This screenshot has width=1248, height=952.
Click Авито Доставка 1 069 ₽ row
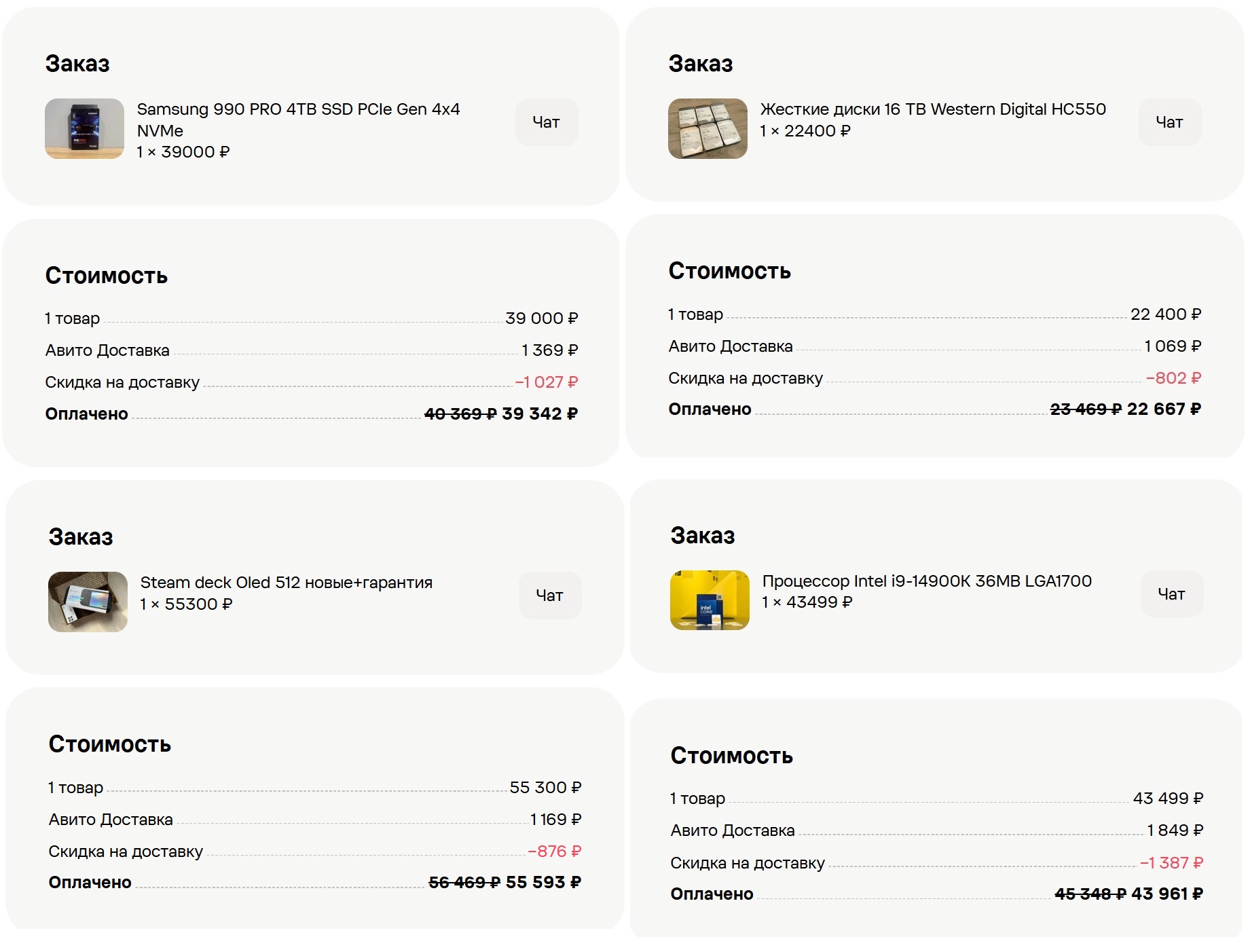pos(935,346)
